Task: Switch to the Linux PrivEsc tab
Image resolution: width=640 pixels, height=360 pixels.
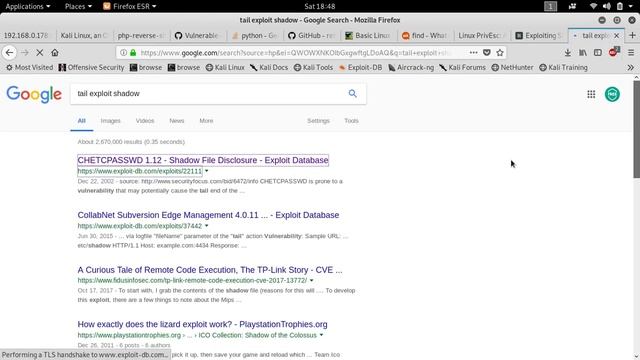Action: 481,36
